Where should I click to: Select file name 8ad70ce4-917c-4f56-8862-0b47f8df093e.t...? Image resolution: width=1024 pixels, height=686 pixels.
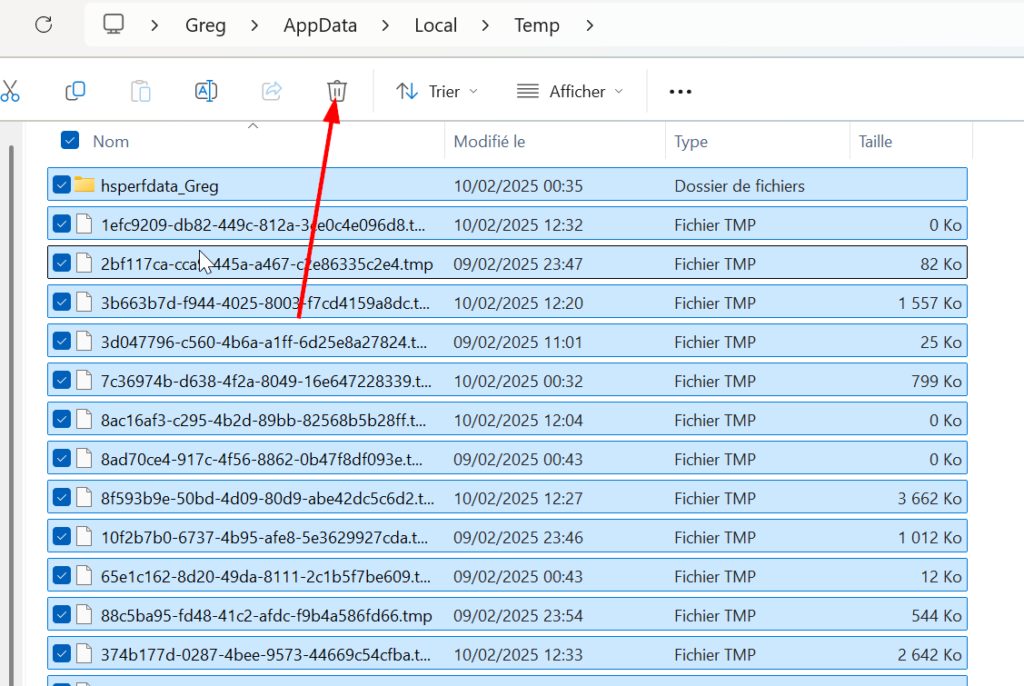(x=261, y=459)
